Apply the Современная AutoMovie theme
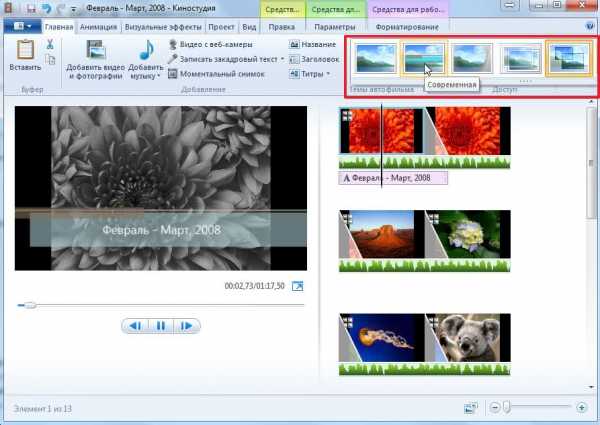Viewport: 600px width, 425px height. pos(423,58)
